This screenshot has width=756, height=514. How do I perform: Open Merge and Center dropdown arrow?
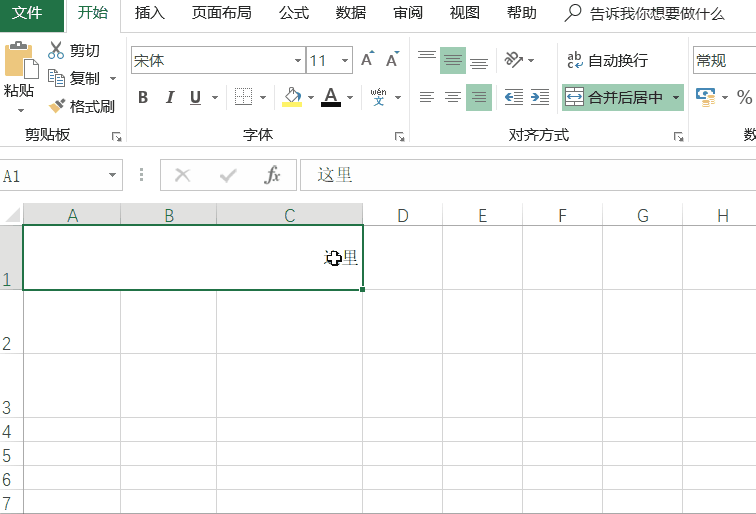coord(676,97)
